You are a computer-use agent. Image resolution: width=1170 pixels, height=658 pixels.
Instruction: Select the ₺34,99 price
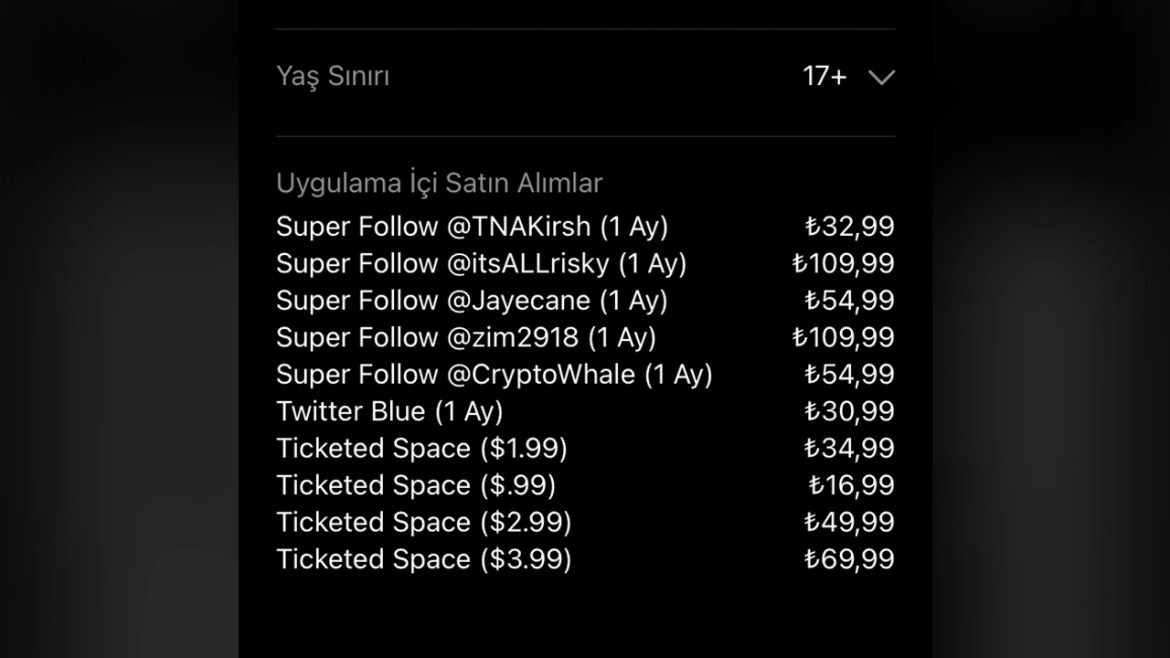click(849, 448)
